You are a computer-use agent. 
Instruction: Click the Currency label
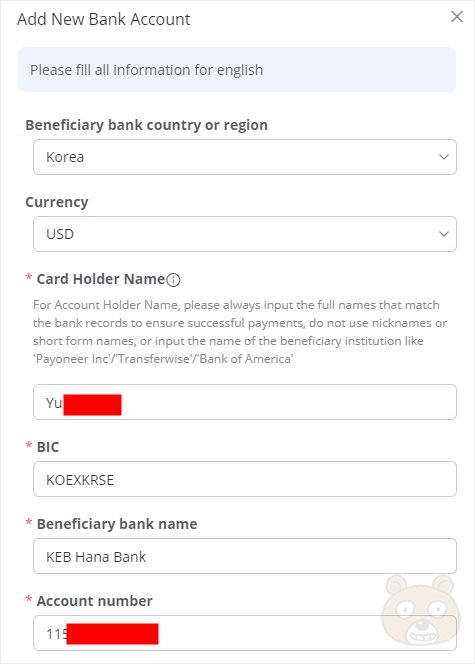tap(57, 202)
